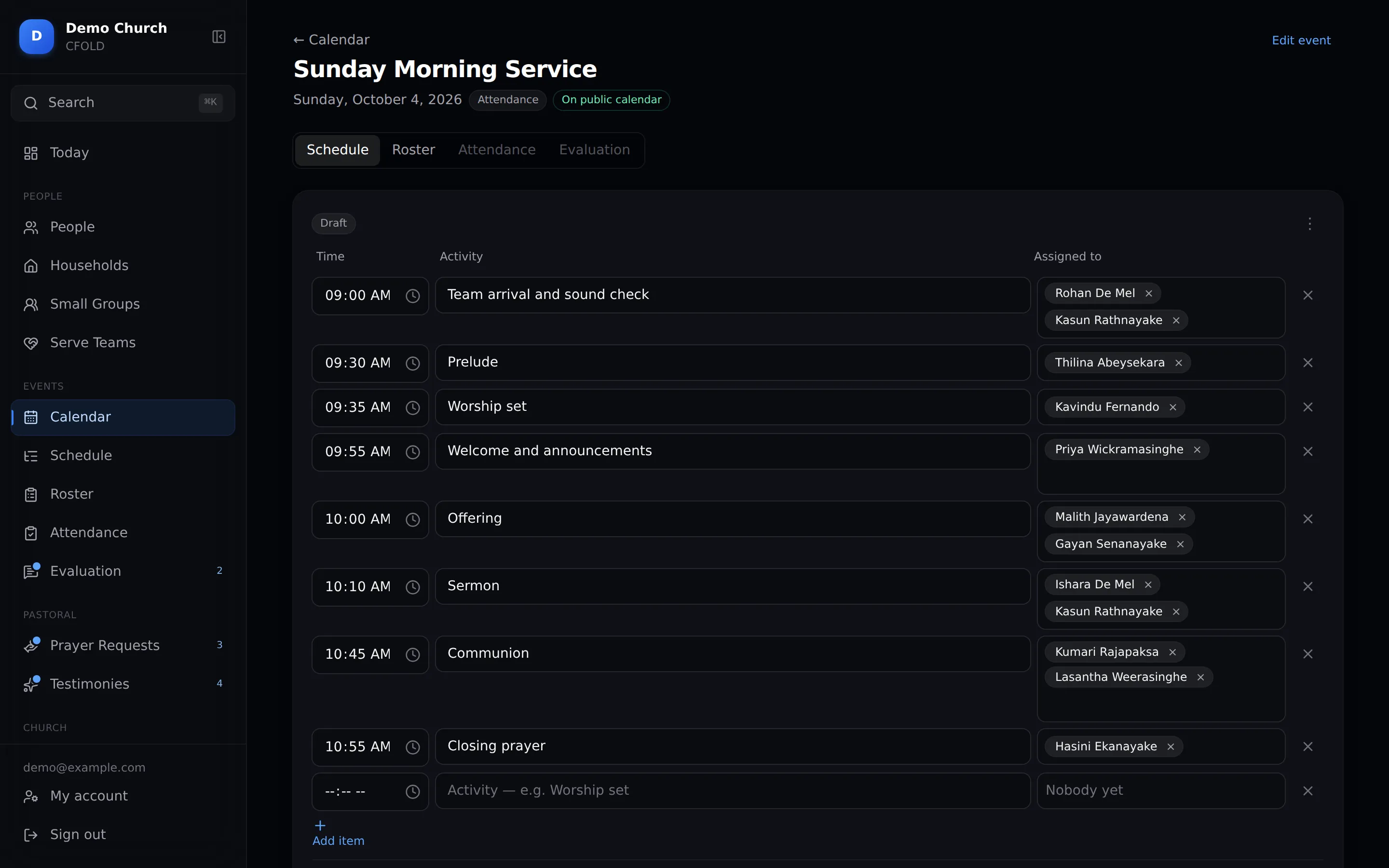Delete the Sermon schedule row
Image resolution: width=1389 pixels, height=868 pixels.
1307,587
